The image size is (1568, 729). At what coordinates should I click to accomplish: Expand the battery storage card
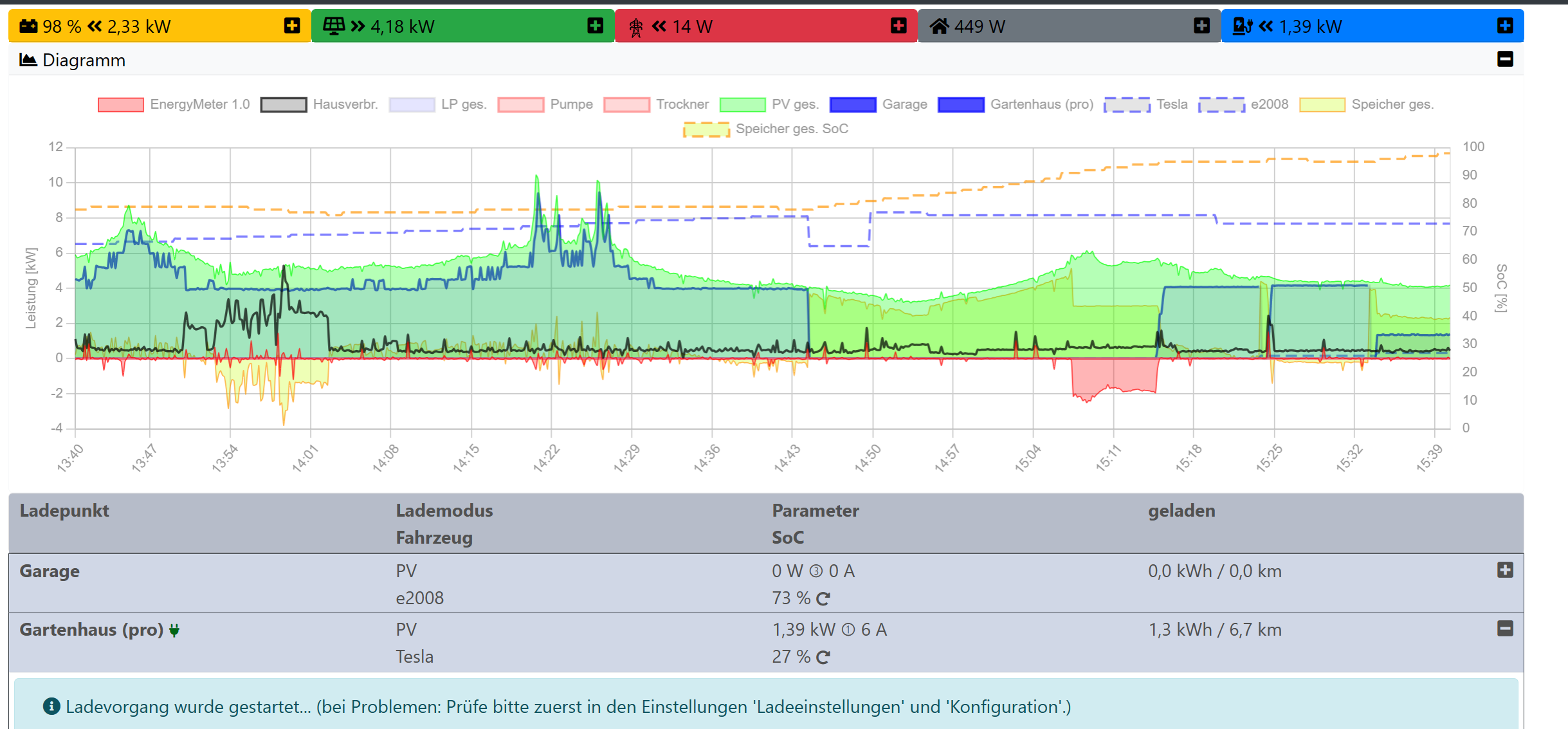(292, 26)
